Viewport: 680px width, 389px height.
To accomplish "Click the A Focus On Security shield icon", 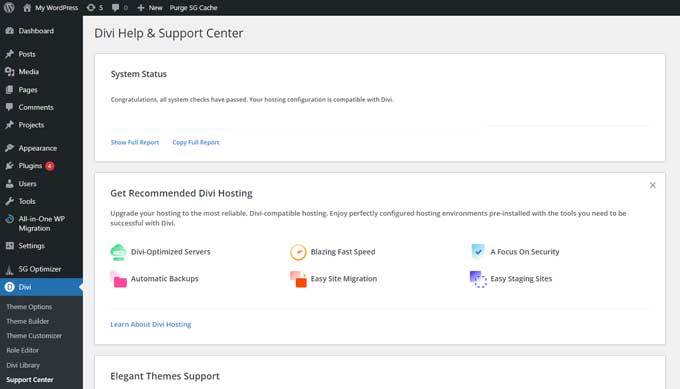I will click(x=477, y=251).
